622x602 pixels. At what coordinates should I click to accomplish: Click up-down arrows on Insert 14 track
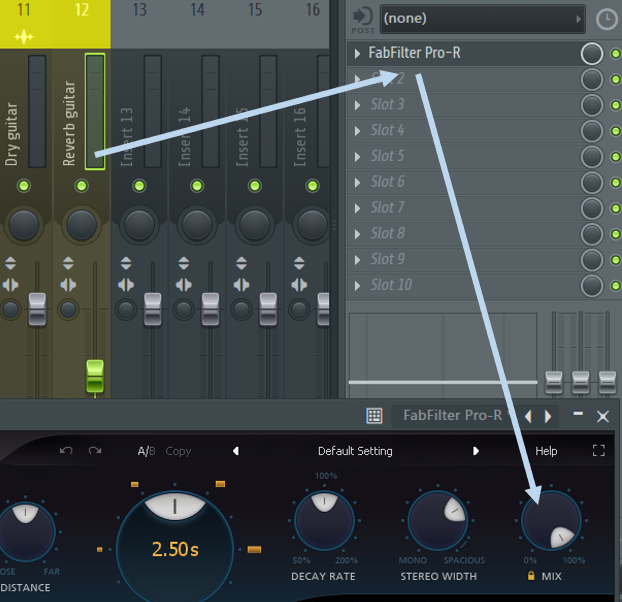(184, 263)
